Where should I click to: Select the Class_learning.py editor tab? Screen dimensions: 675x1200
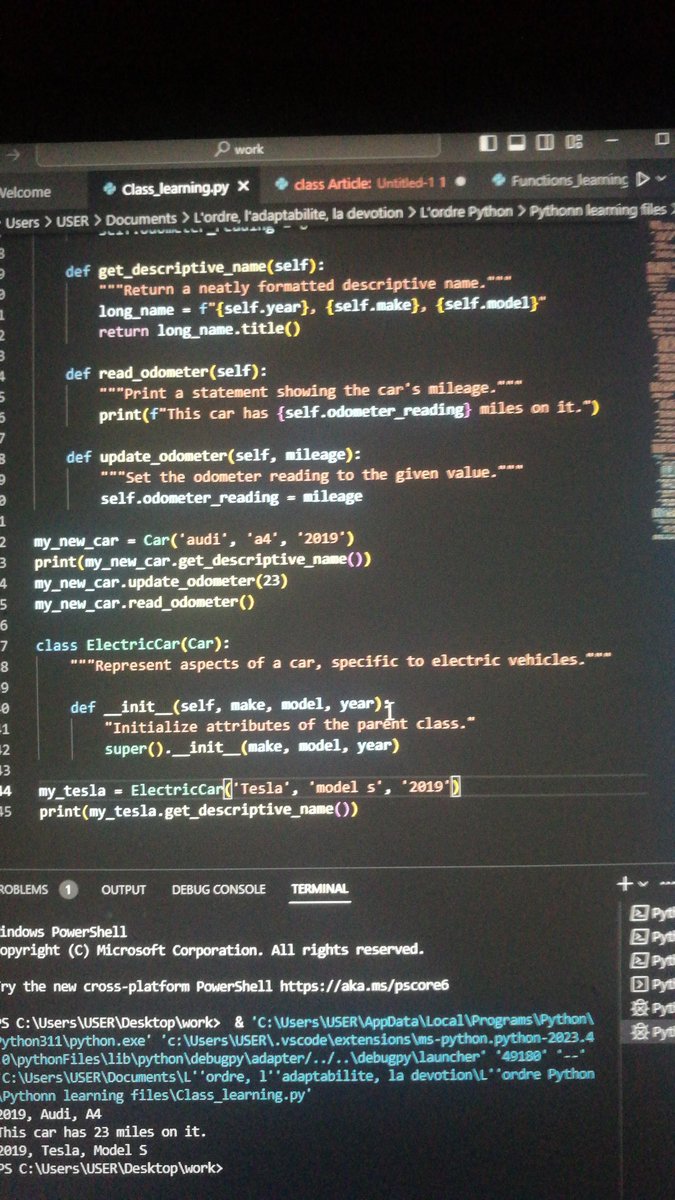pyautogui.click(x=174, y=187)
